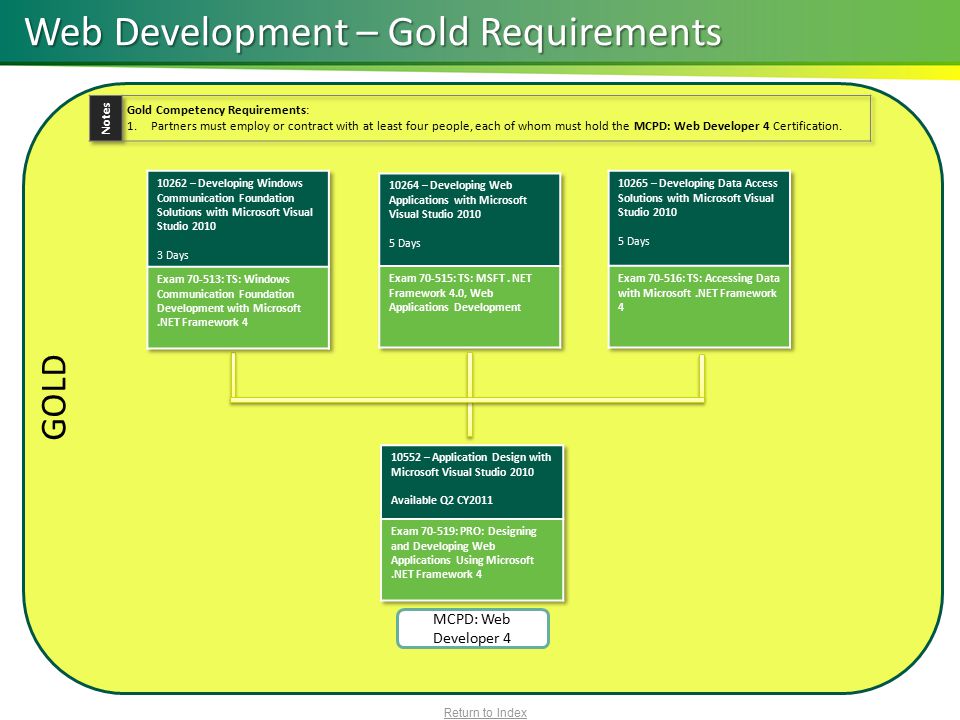Click the vertical GOLD label
The height and width of the screenshot is (720, 960).
[x=54, y=397]
